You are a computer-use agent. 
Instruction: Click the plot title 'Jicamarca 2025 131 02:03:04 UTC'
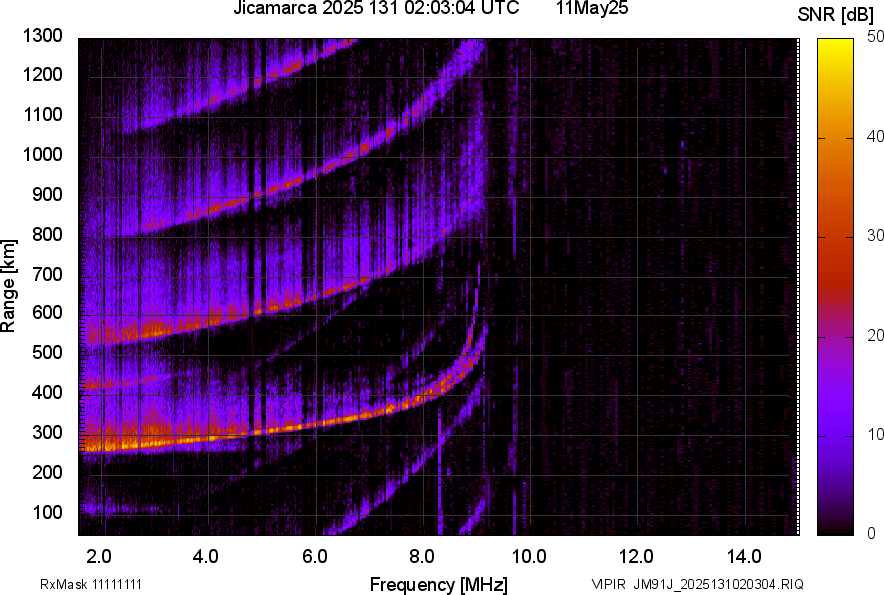coord(376,8)
